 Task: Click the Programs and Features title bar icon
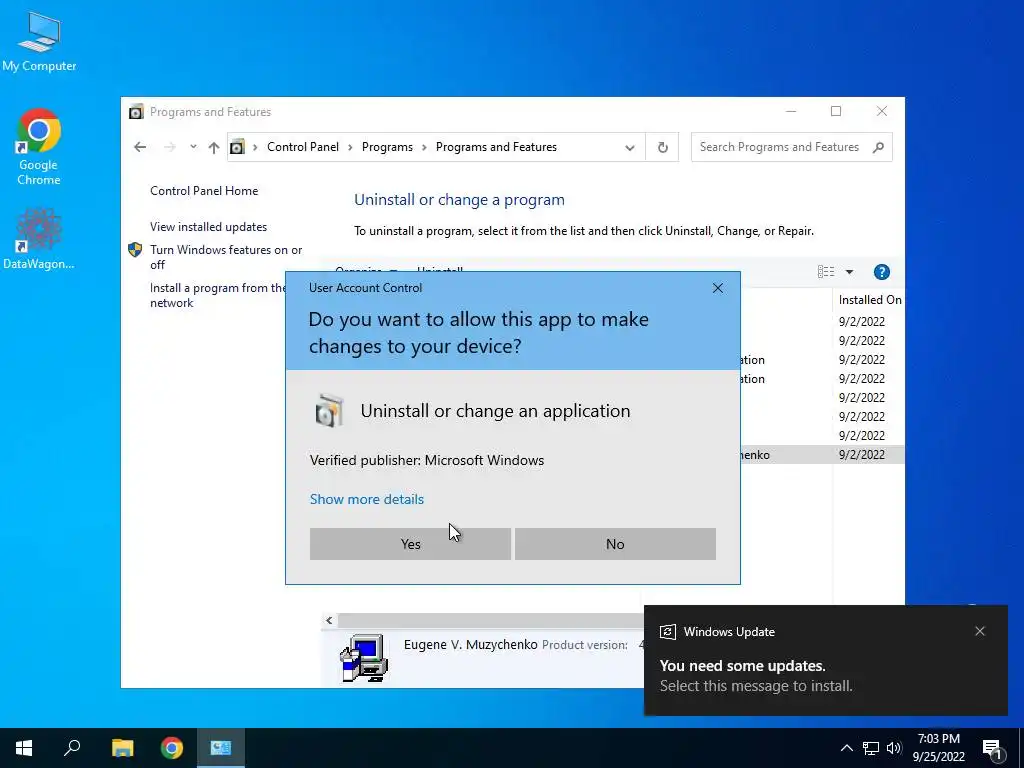pyautogui.click(x=136, y=112)
